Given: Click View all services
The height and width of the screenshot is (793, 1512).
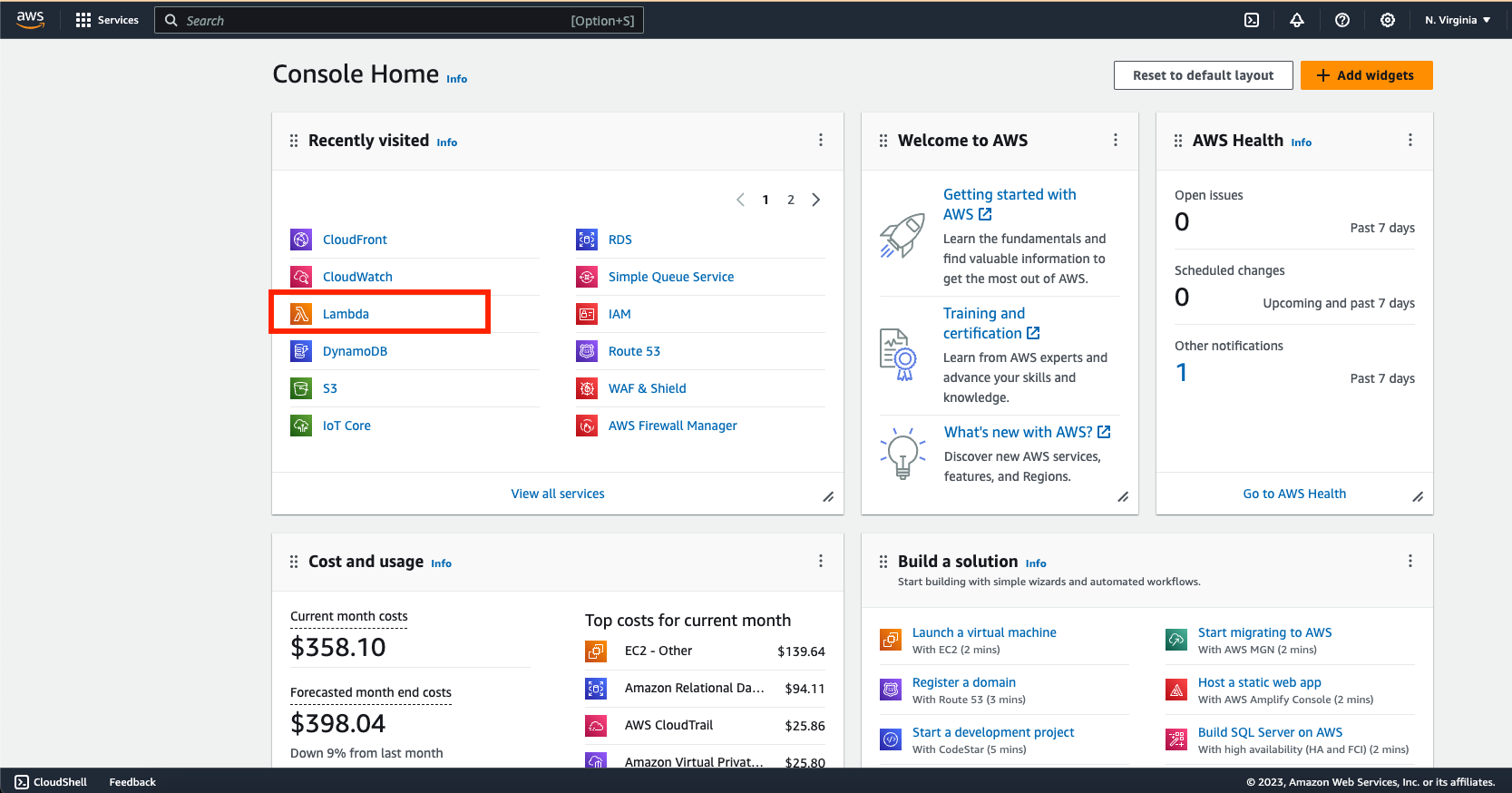Looking at the screenshot, I should click(x=558, y=494).
